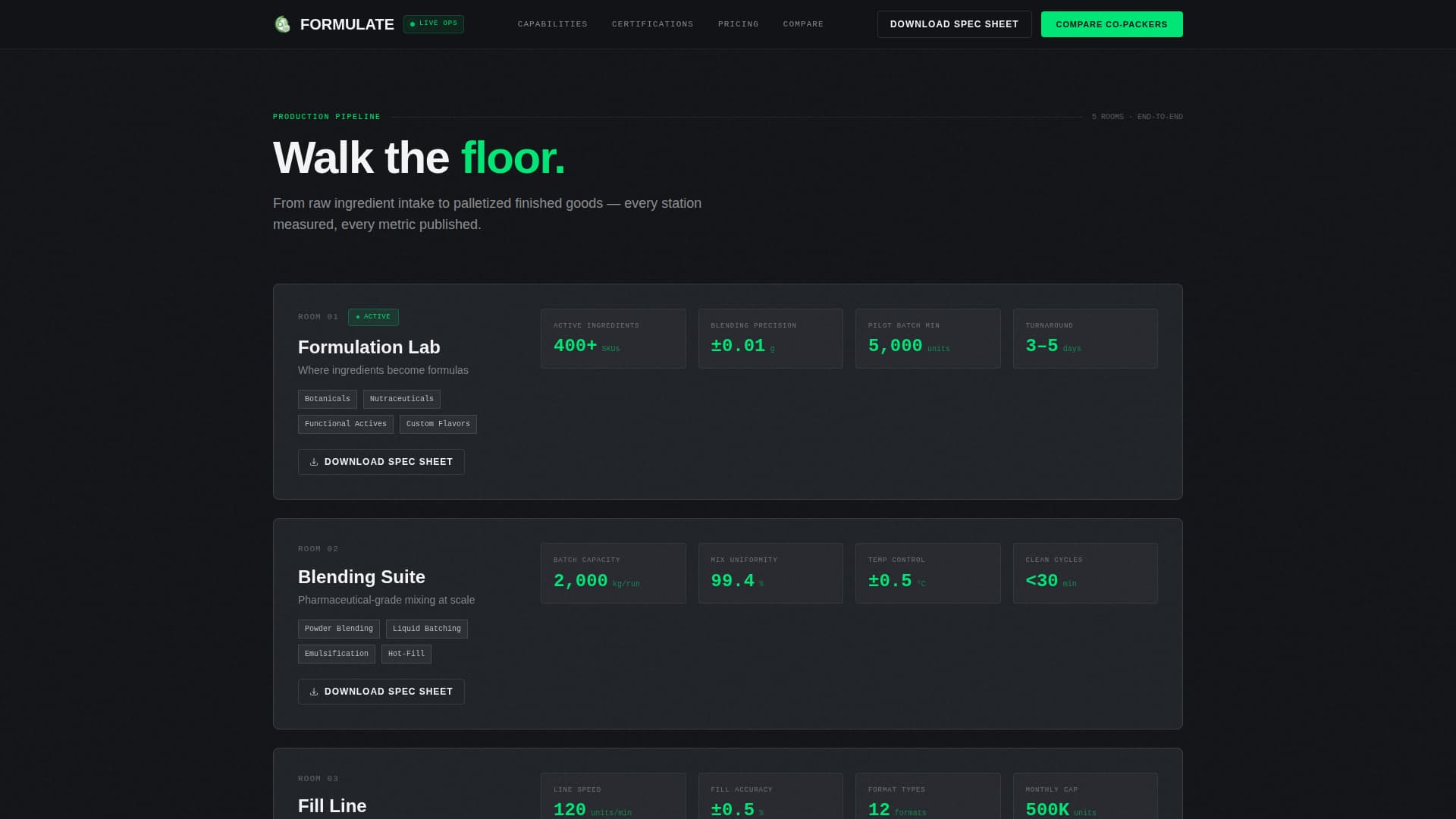Click the download icon in Blending Suite spec button
This screenshot has width=1456, height=819.
(315, 691)
